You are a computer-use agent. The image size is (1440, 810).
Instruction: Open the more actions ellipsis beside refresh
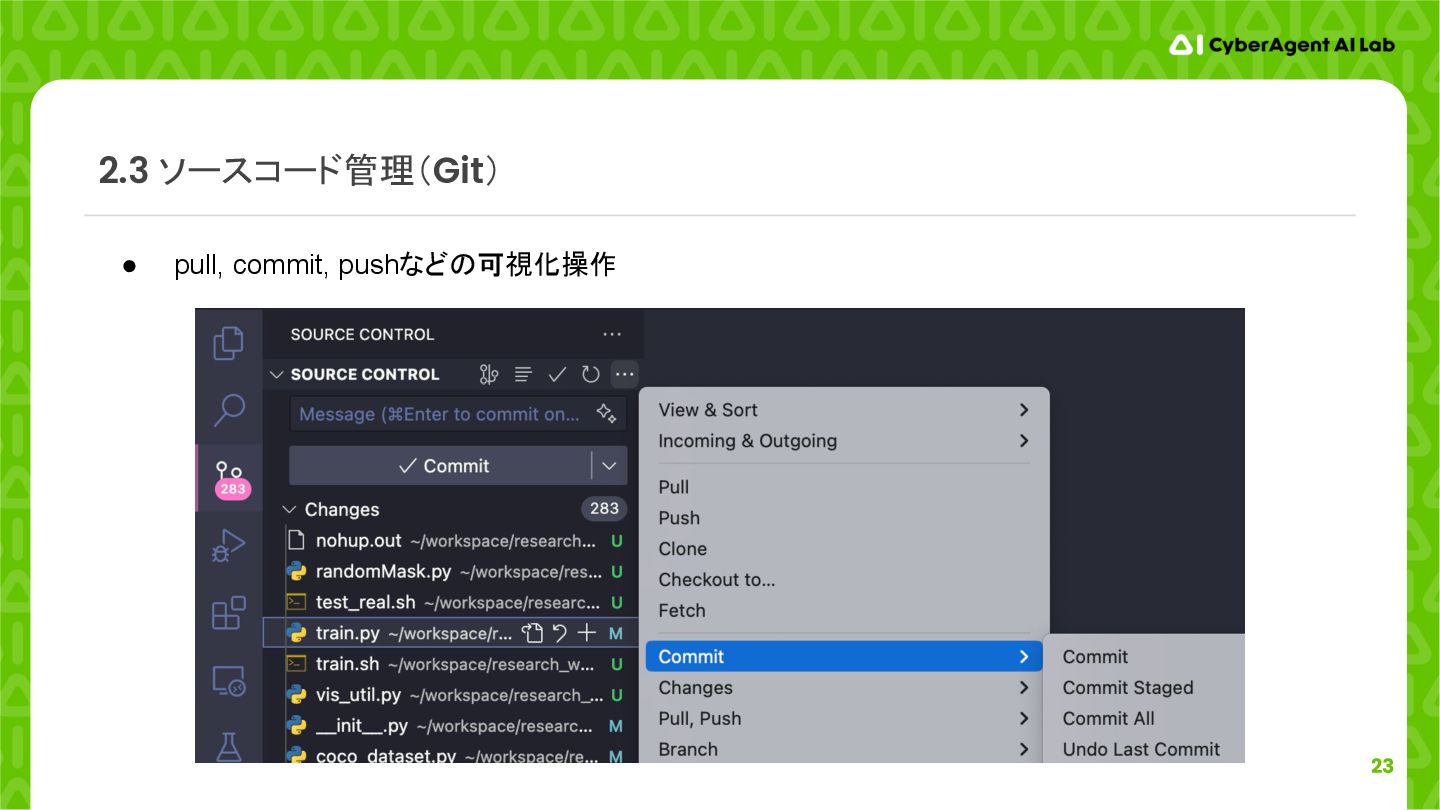[x=625, y=374]
